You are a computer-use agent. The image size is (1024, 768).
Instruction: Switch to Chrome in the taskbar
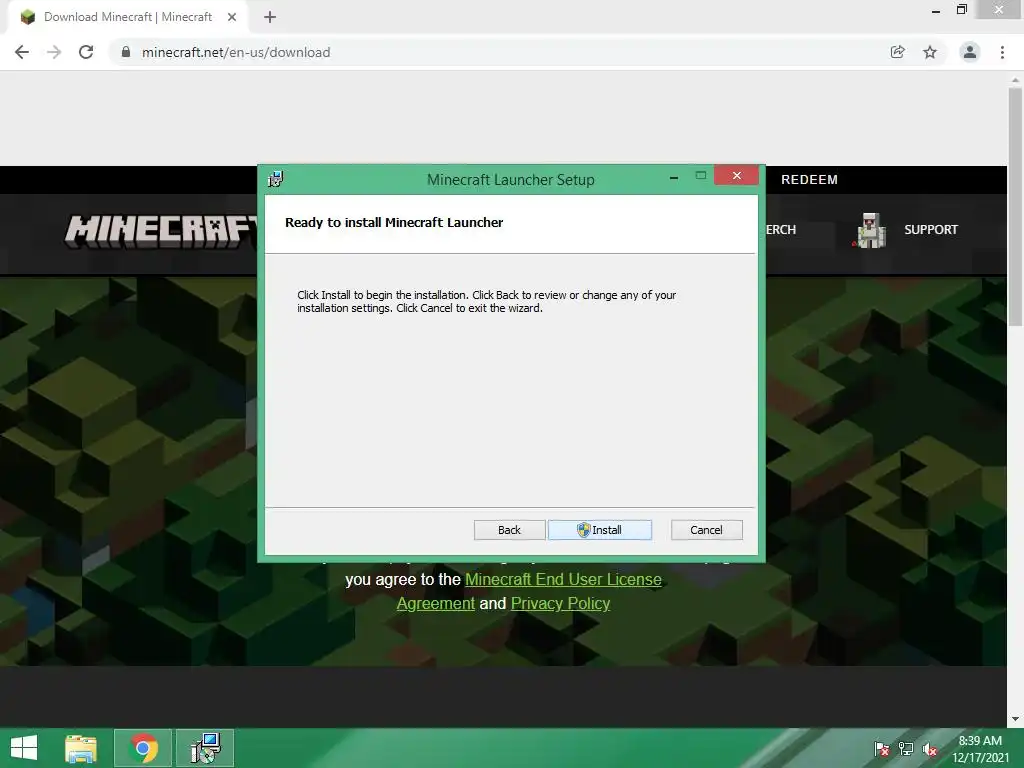coord(143,748)
